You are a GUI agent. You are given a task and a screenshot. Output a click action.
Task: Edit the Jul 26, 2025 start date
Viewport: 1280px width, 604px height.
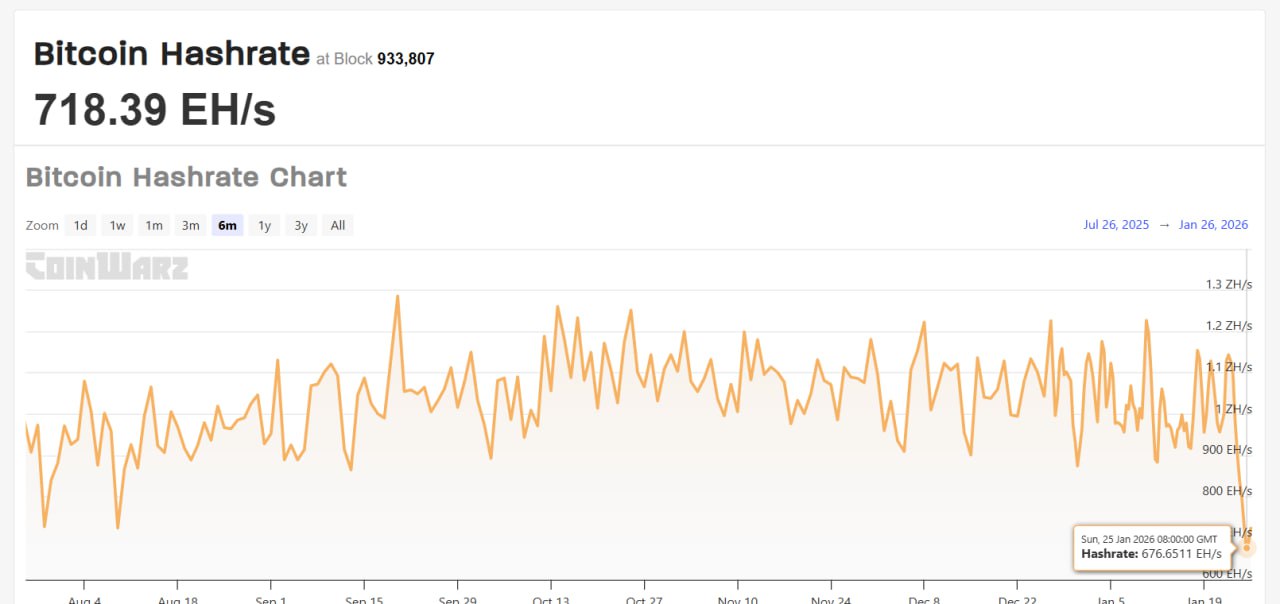[x=1116, y=225]
